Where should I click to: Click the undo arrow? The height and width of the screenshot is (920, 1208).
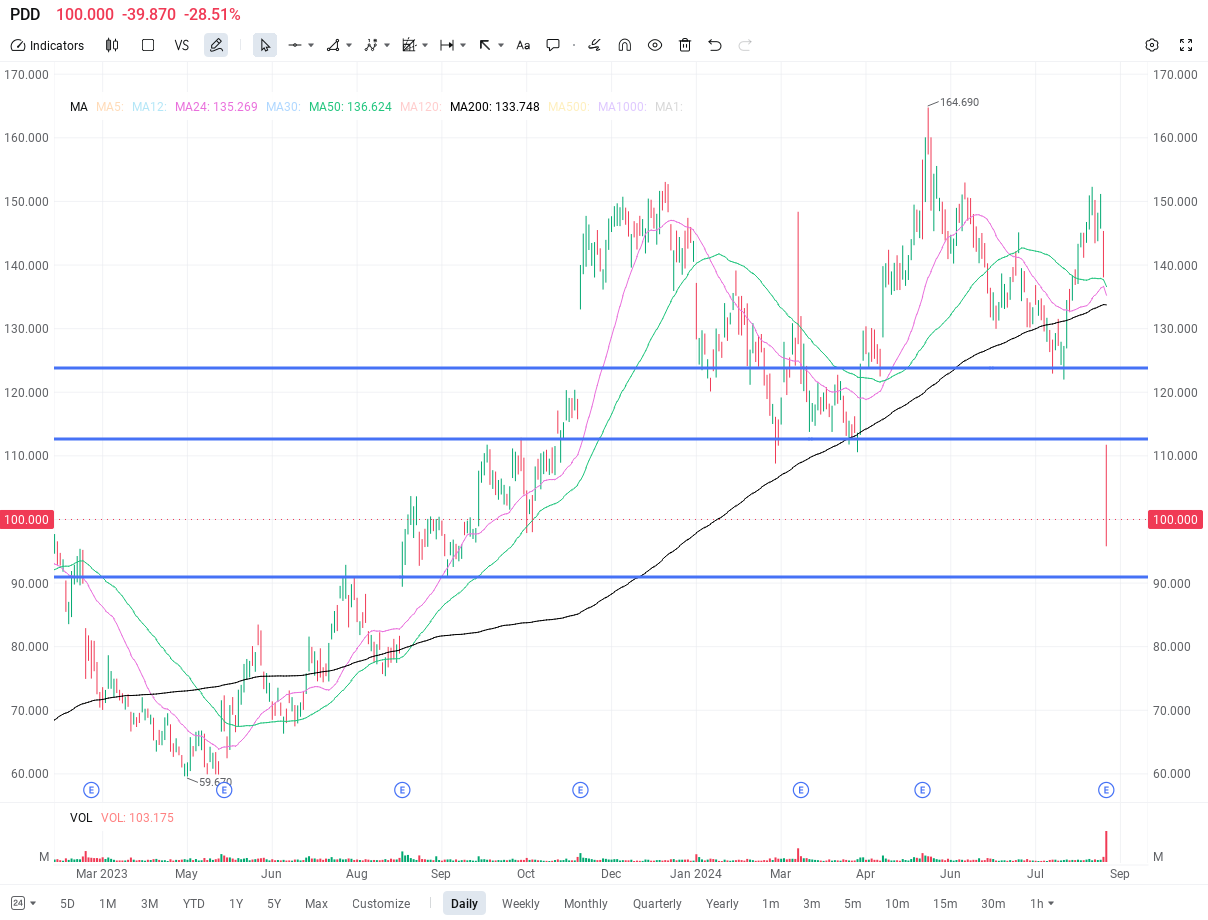coord(715,45)
